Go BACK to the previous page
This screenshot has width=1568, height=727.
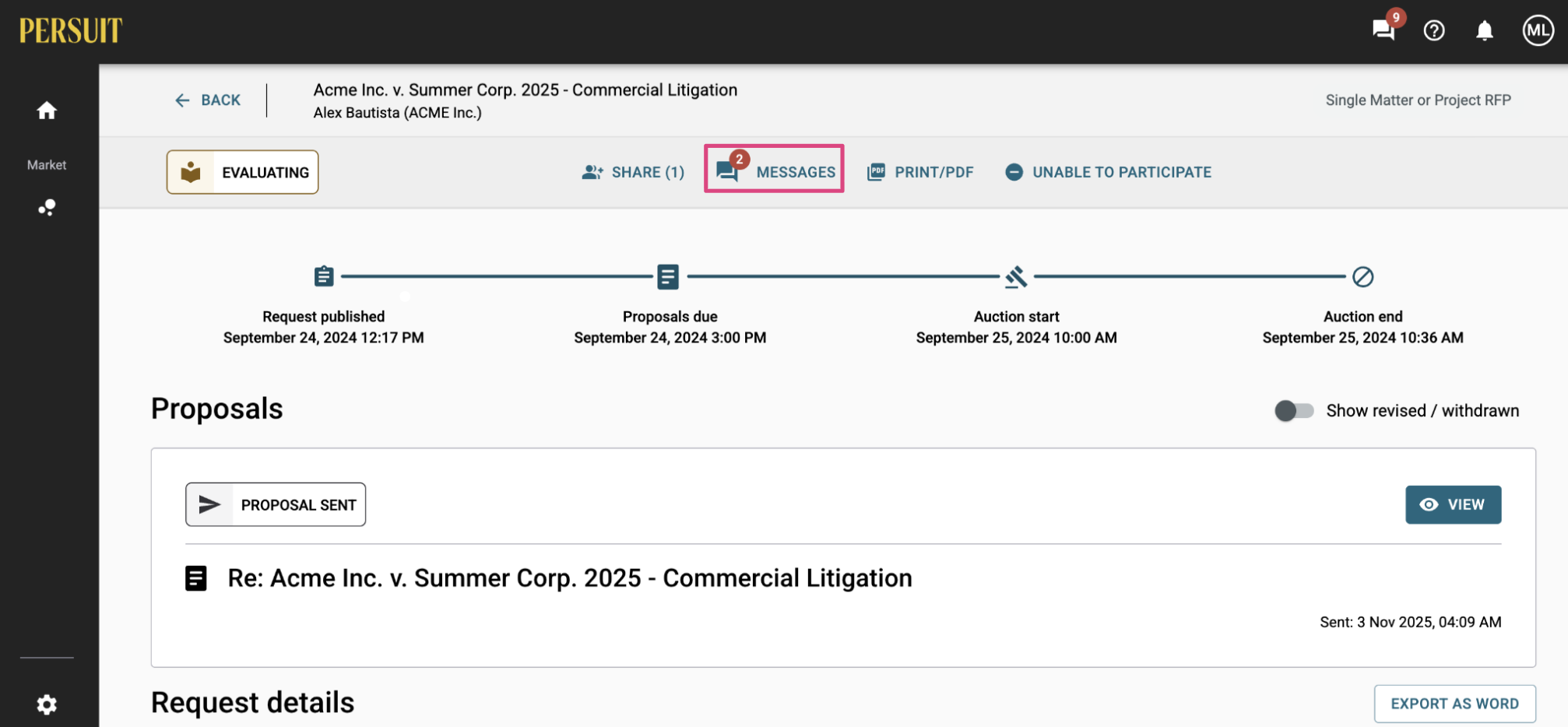[x=207, y=100]
